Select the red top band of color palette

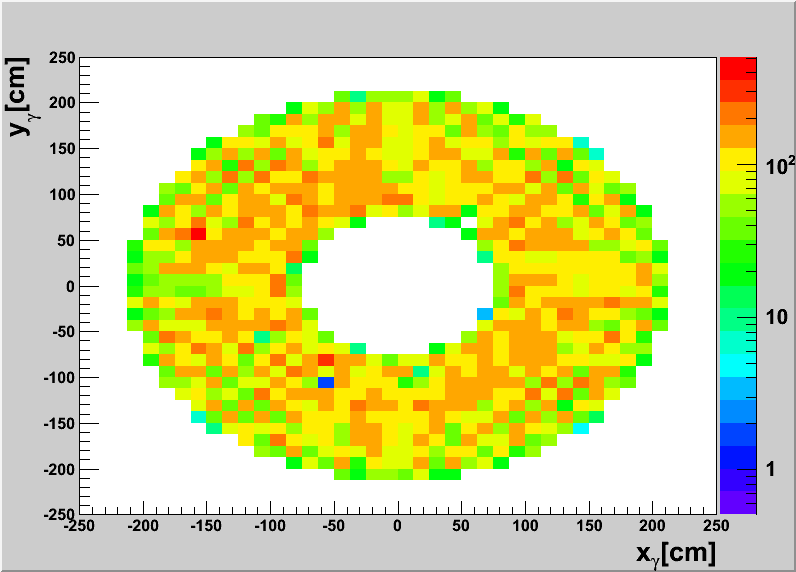point(738,69)
